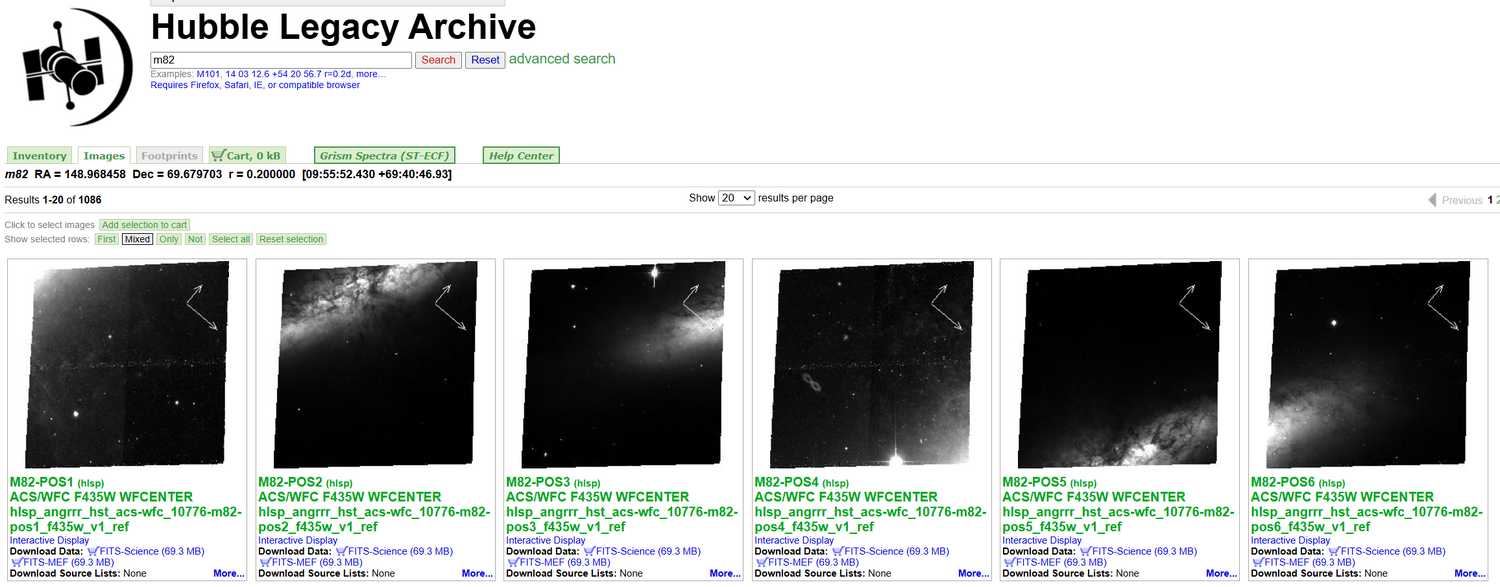Toggle Not selected rows option
The width and height of the screenshot is (1500, 587).
pos(195,239)
